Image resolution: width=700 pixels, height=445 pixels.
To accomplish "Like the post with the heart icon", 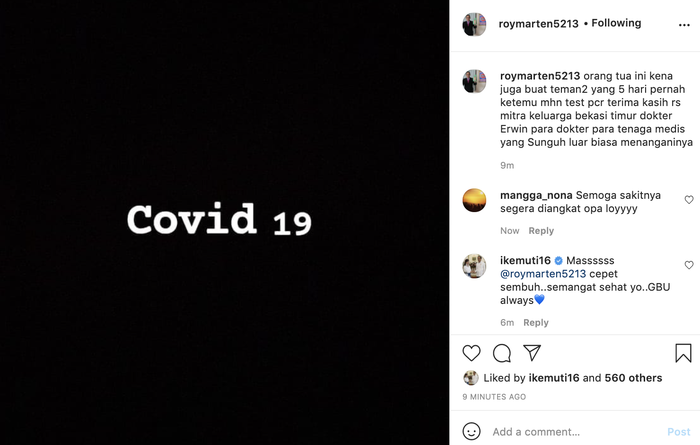I will click(x=471, y=353).
